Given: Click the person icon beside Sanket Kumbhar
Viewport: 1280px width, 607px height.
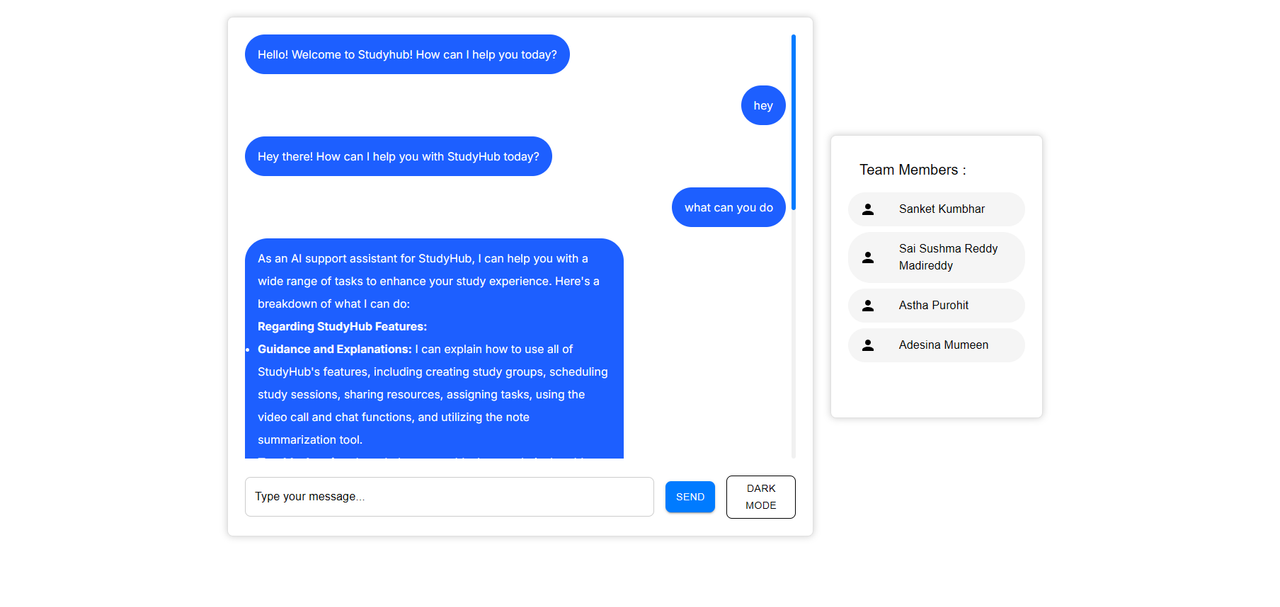Looking at the screenshot, I should [868, 209].
